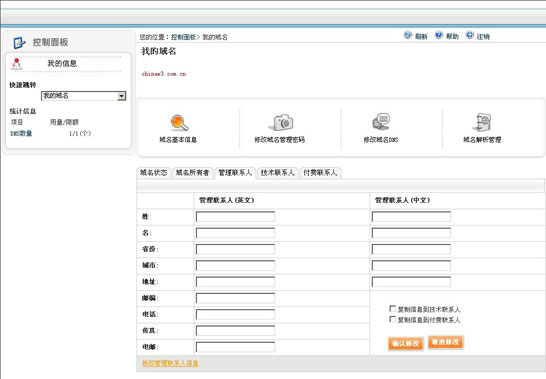Focus the 电邮 input field
546x379 pixels.
(235, 347)
